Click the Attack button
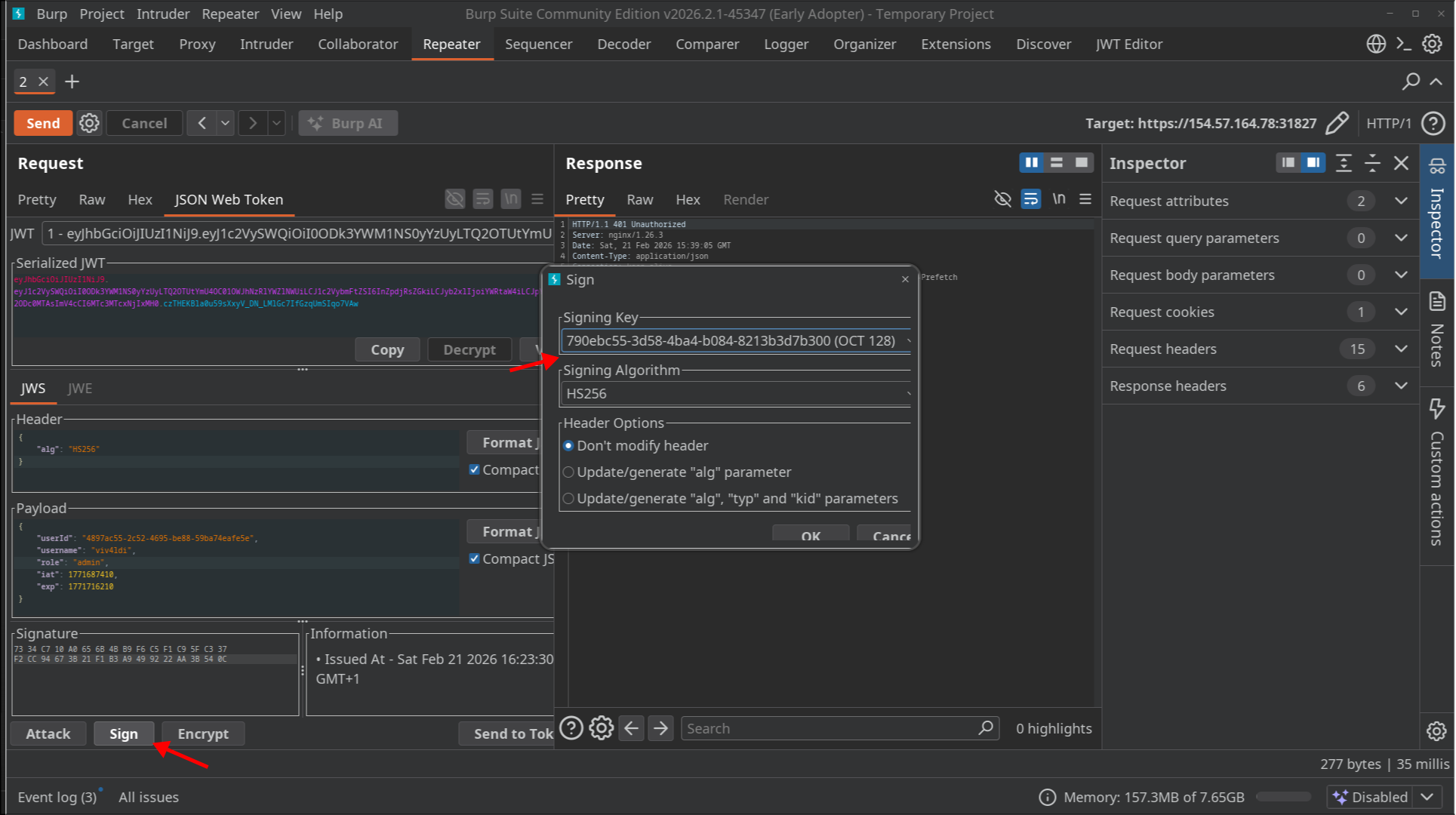Image resolution: width=1456 pixels, height=815 pixels. (48, 733)
